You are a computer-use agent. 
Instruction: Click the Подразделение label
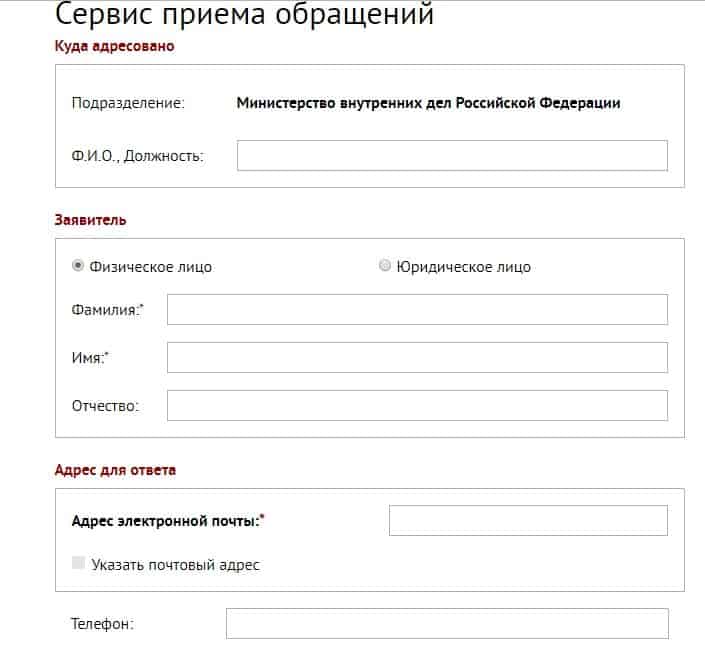click(128, 103)
